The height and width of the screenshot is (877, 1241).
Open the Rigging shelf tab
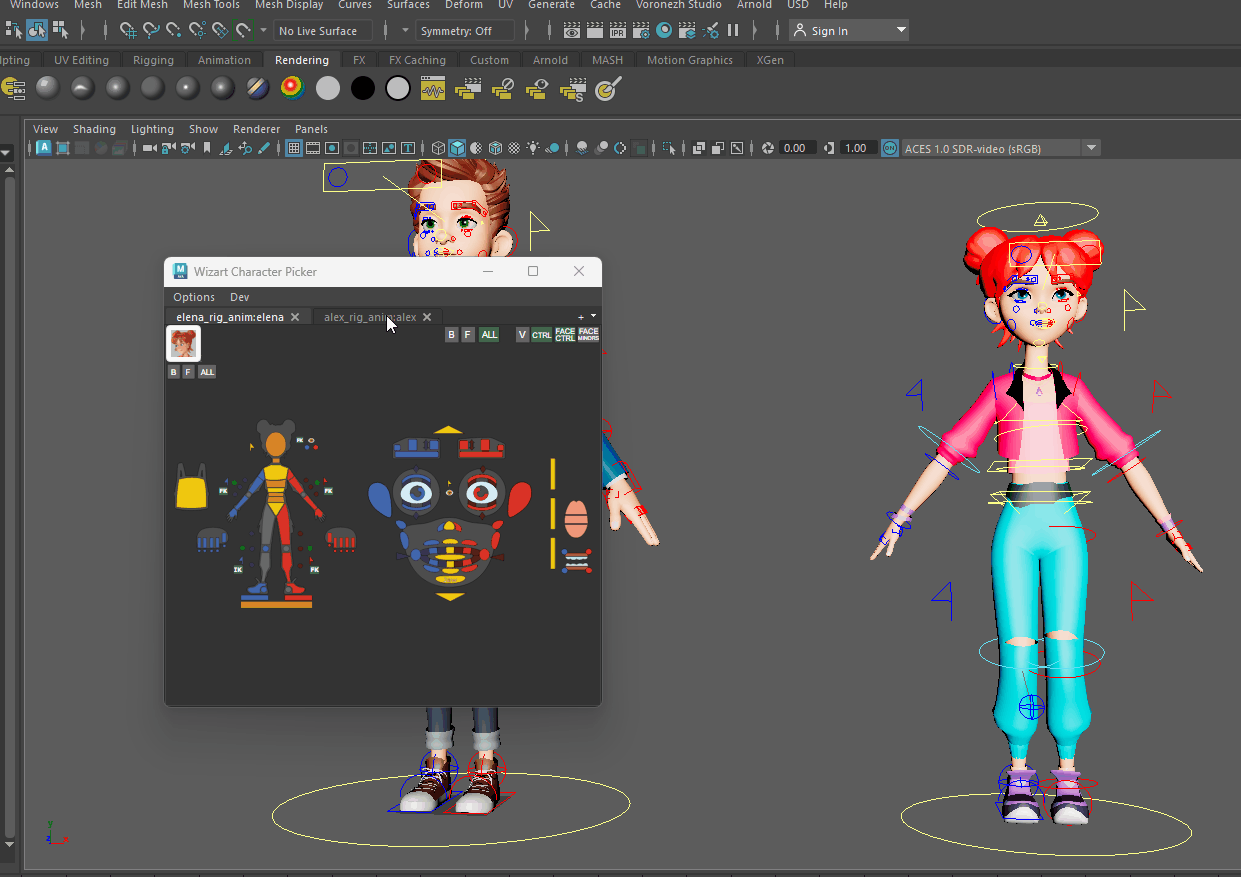153,60
